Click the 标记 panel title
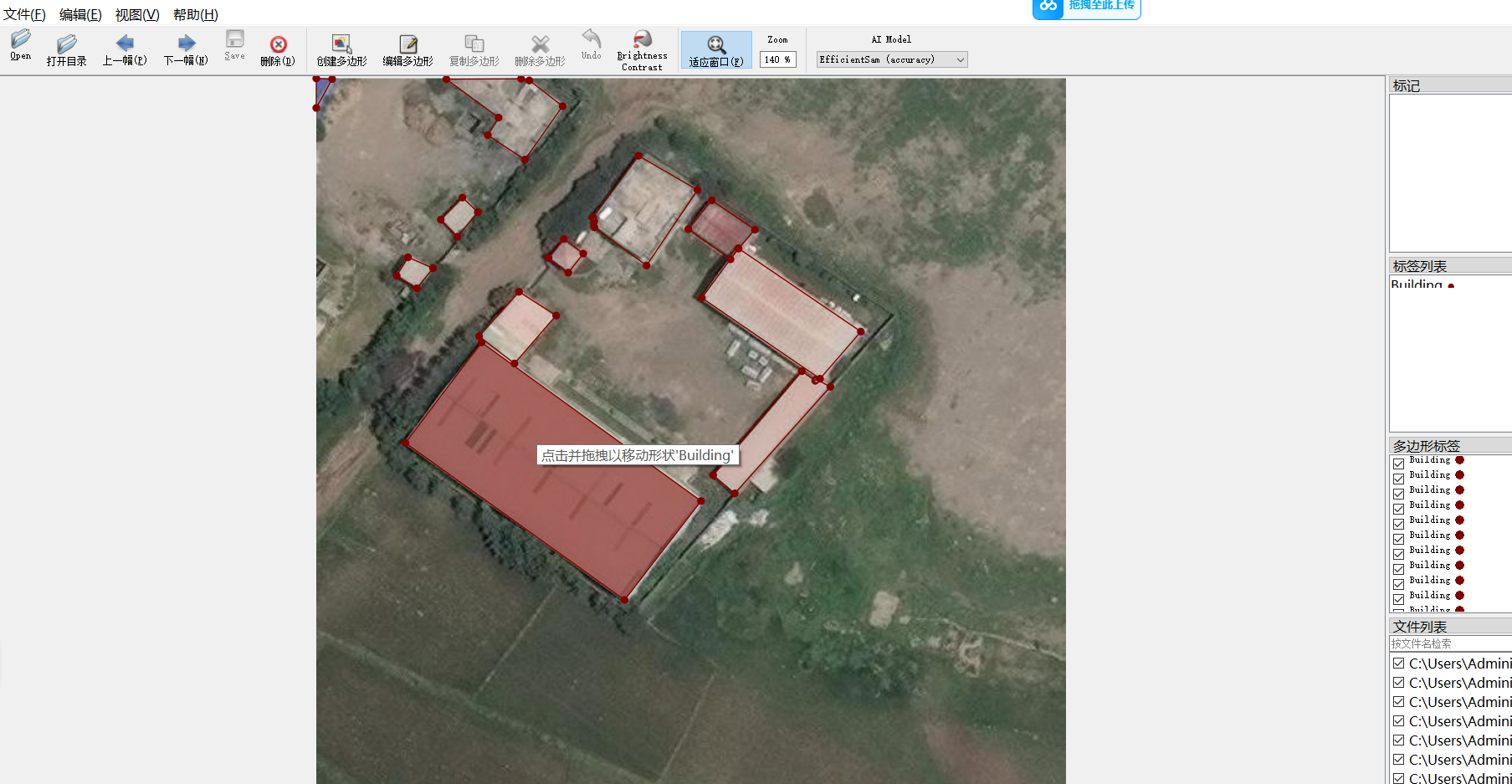Screen dimensions: 1512x784 [x=1407, y=85]
